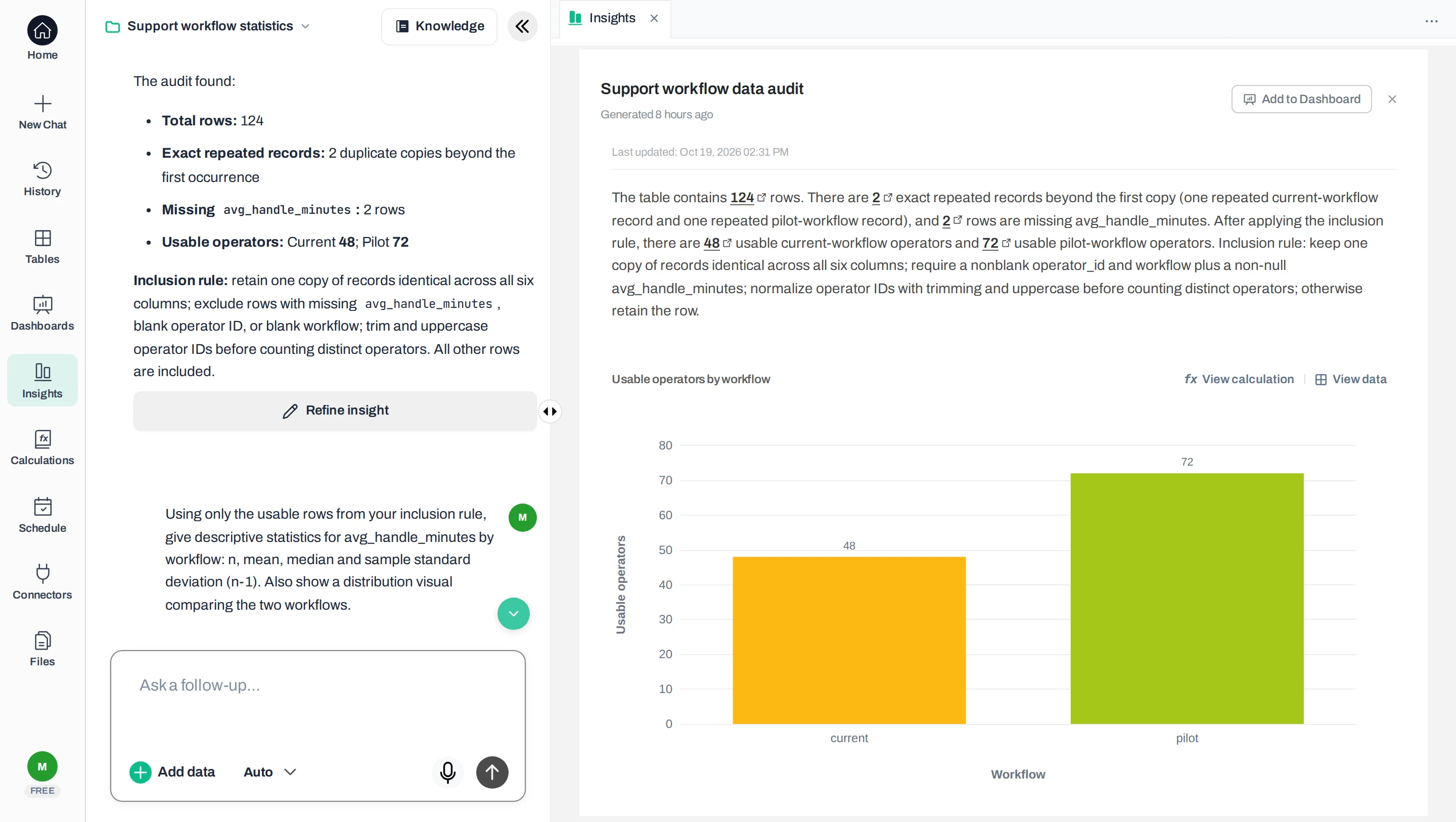Open the Files section
This screenshot has height=822, width=1456.
click(x=42, y=650)
